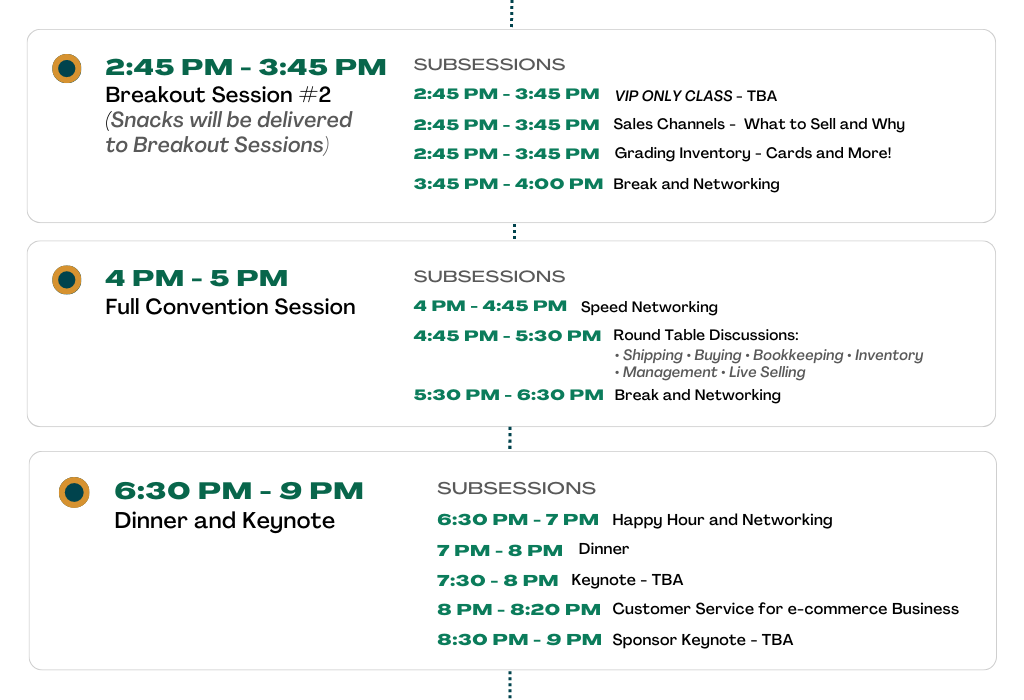The width and height of the screenshot is (1024, 700).
Task: Open Customer Service for e-commerce Business
Action: click(x=786, y=609)
